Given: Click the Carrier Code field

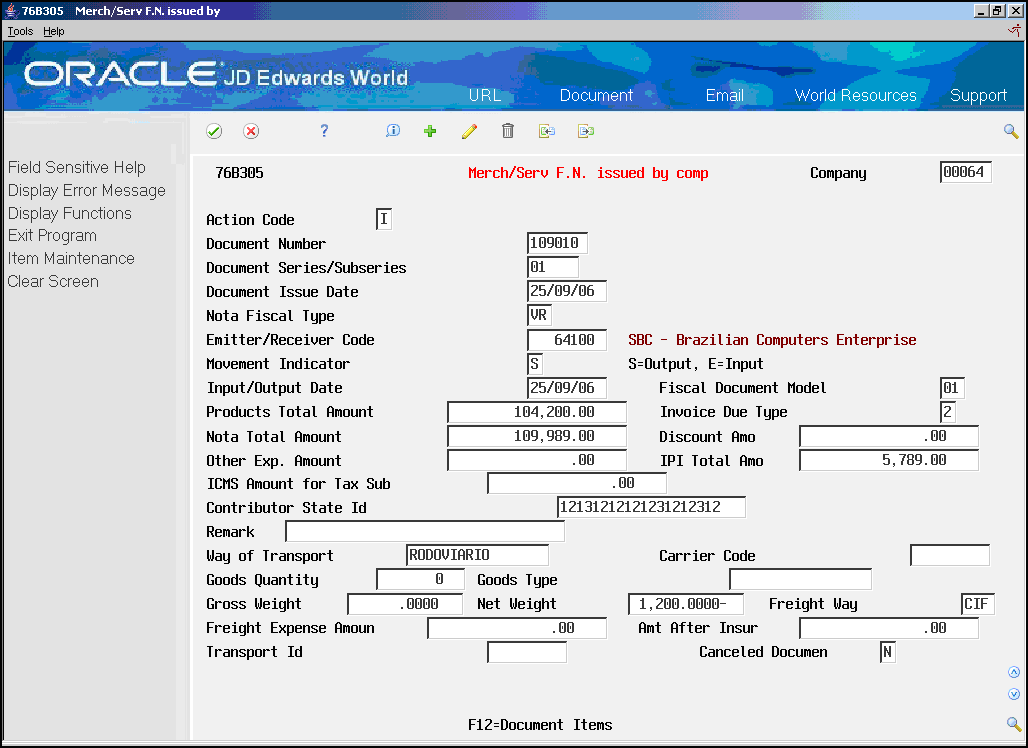Looking at the screenshot, I should 950,555.
